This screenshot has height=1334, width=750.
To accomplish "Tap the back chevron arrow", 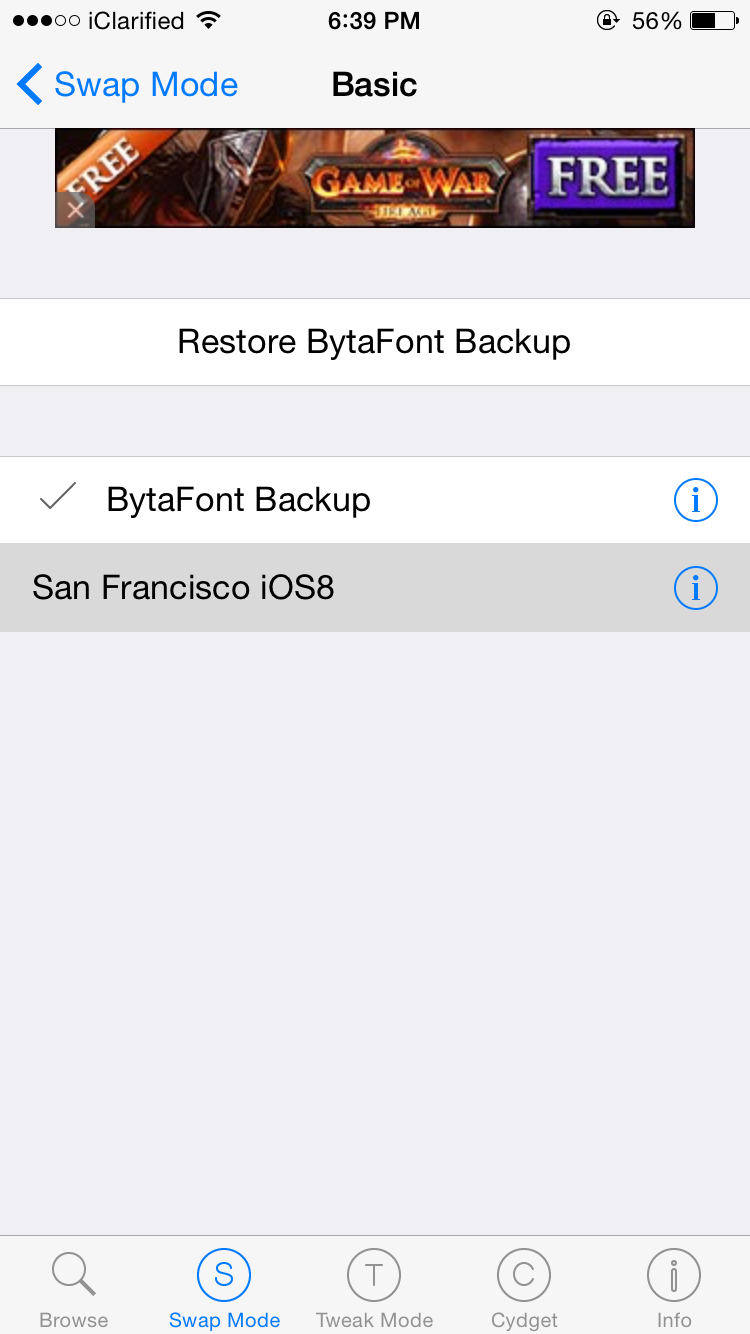I will point(30,85).
